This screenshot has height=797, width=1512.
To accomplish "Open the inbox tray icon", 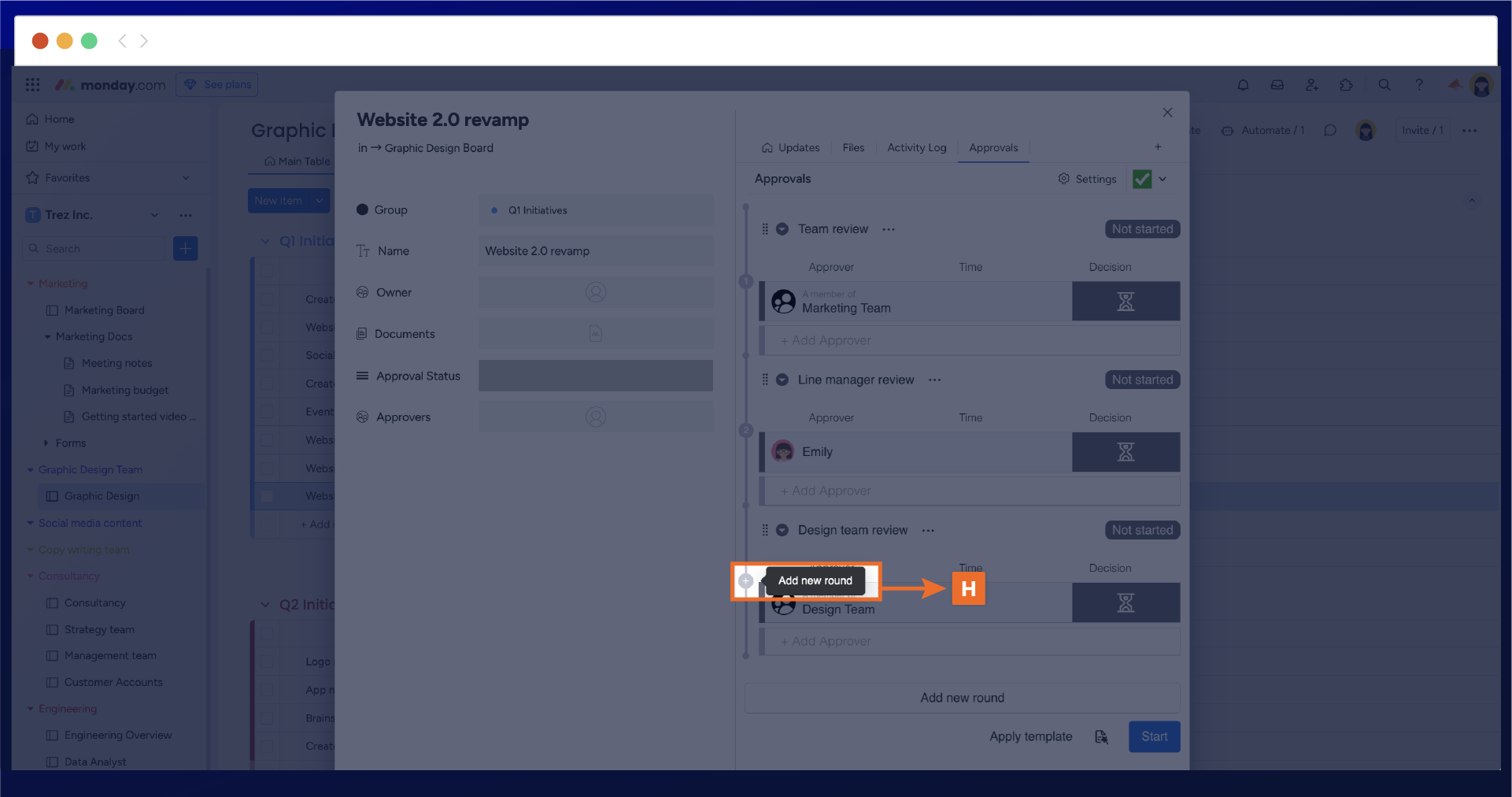I will coord(1277,85).
